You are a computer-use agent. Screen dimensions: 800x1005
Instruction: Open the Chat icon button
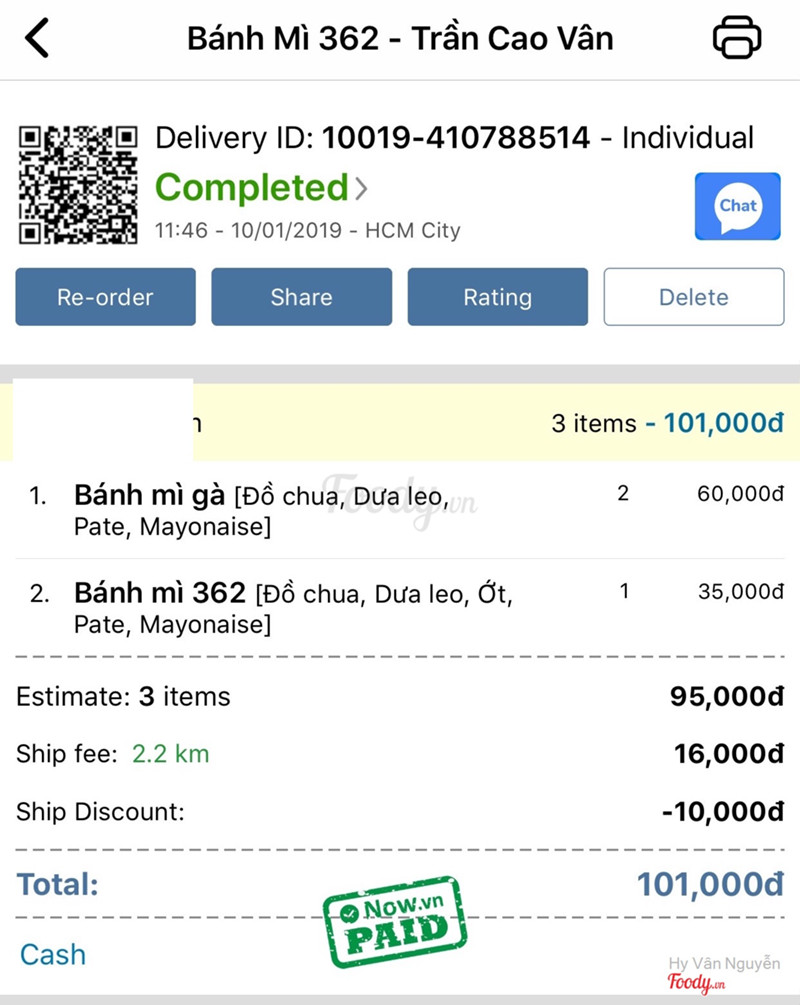pos(737,206)
